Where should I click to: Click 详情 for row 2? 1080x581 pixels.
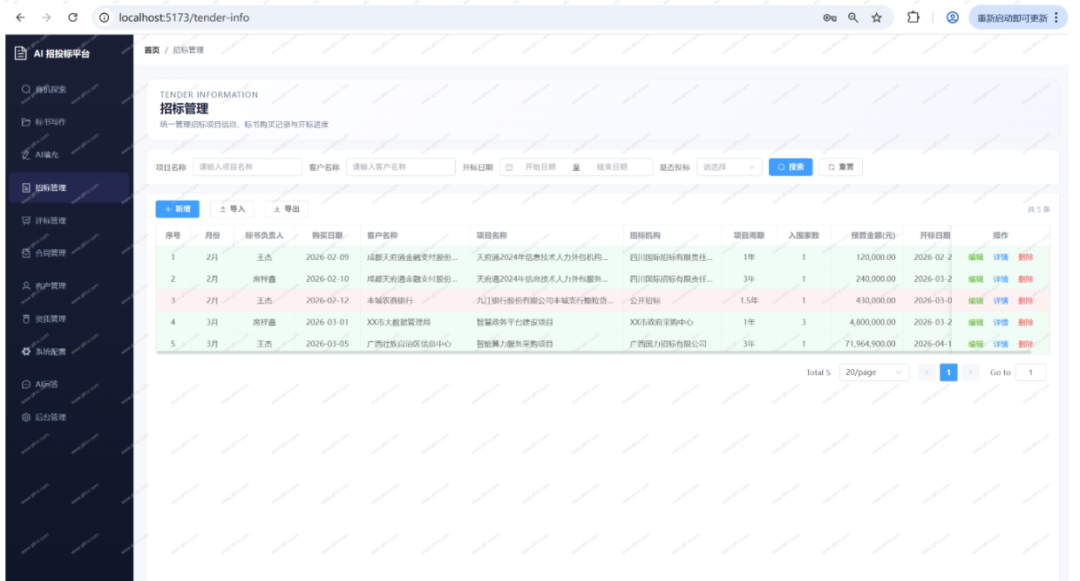1000,279
